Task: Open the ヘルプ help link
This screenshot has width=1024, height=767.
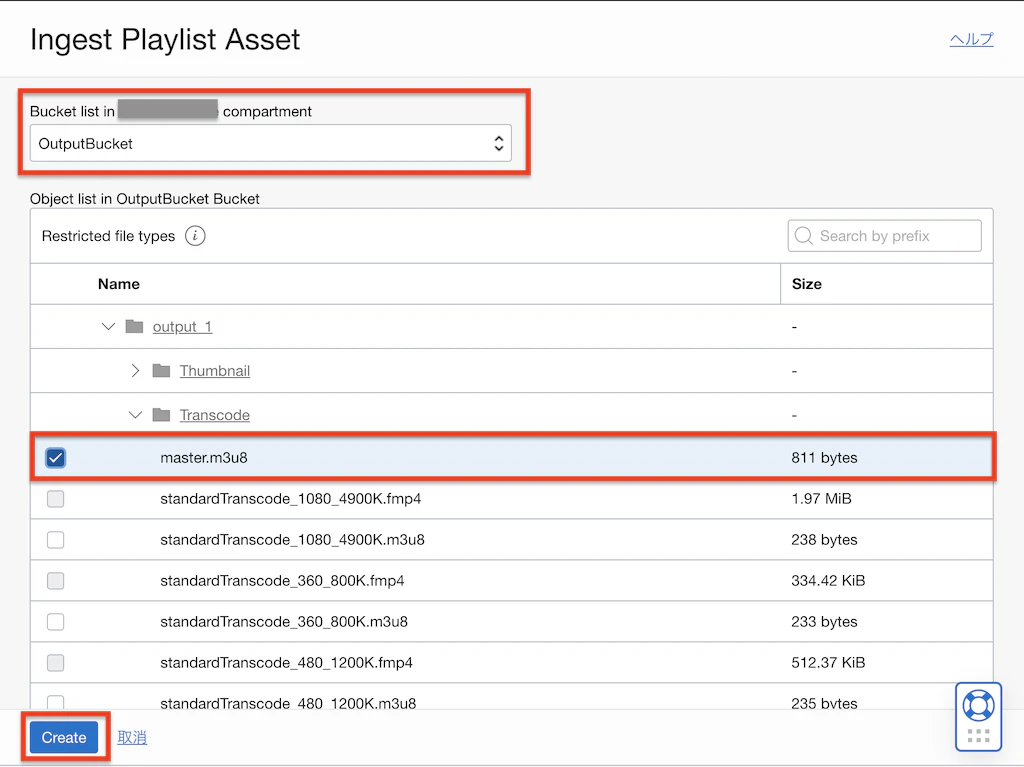Action: pos(972,39)
